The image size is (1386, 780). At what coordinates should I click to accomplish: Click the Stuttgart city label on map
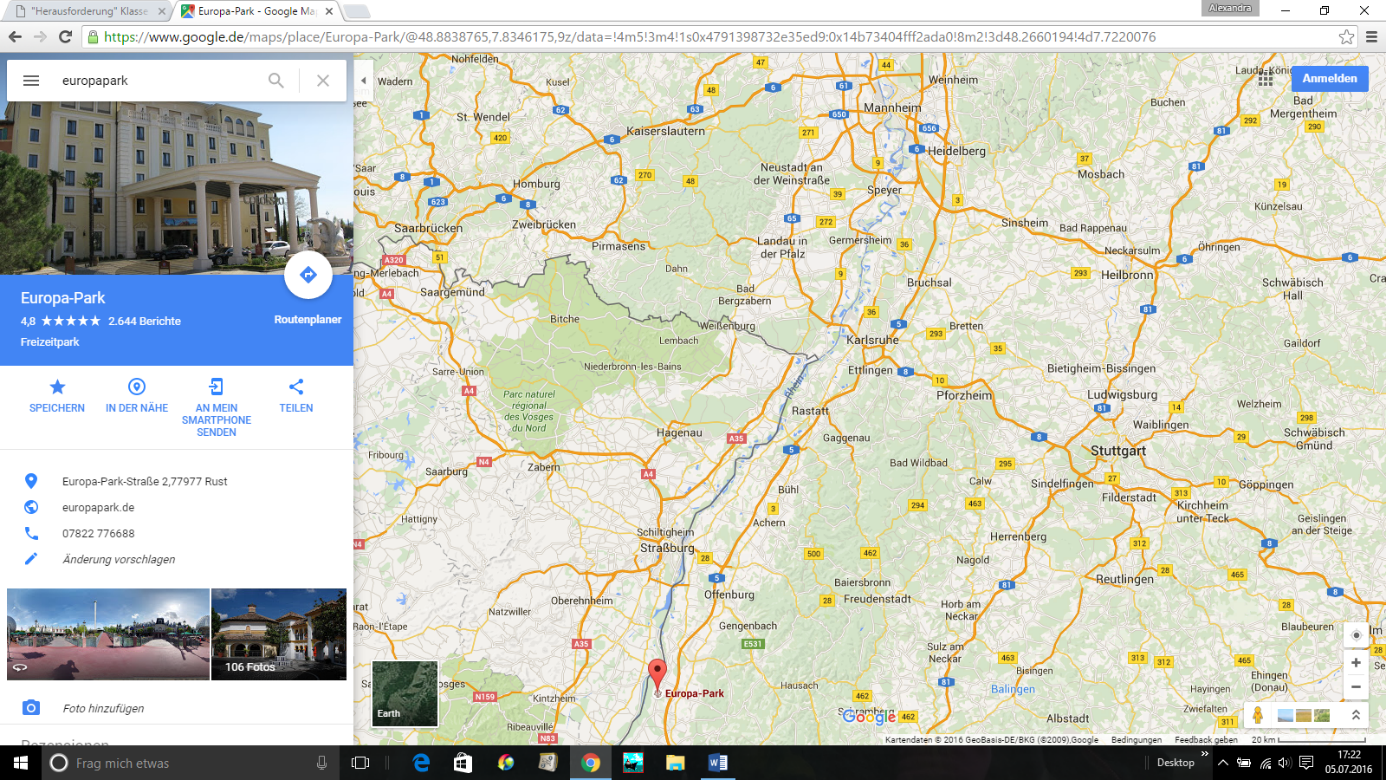(1118, 451)
